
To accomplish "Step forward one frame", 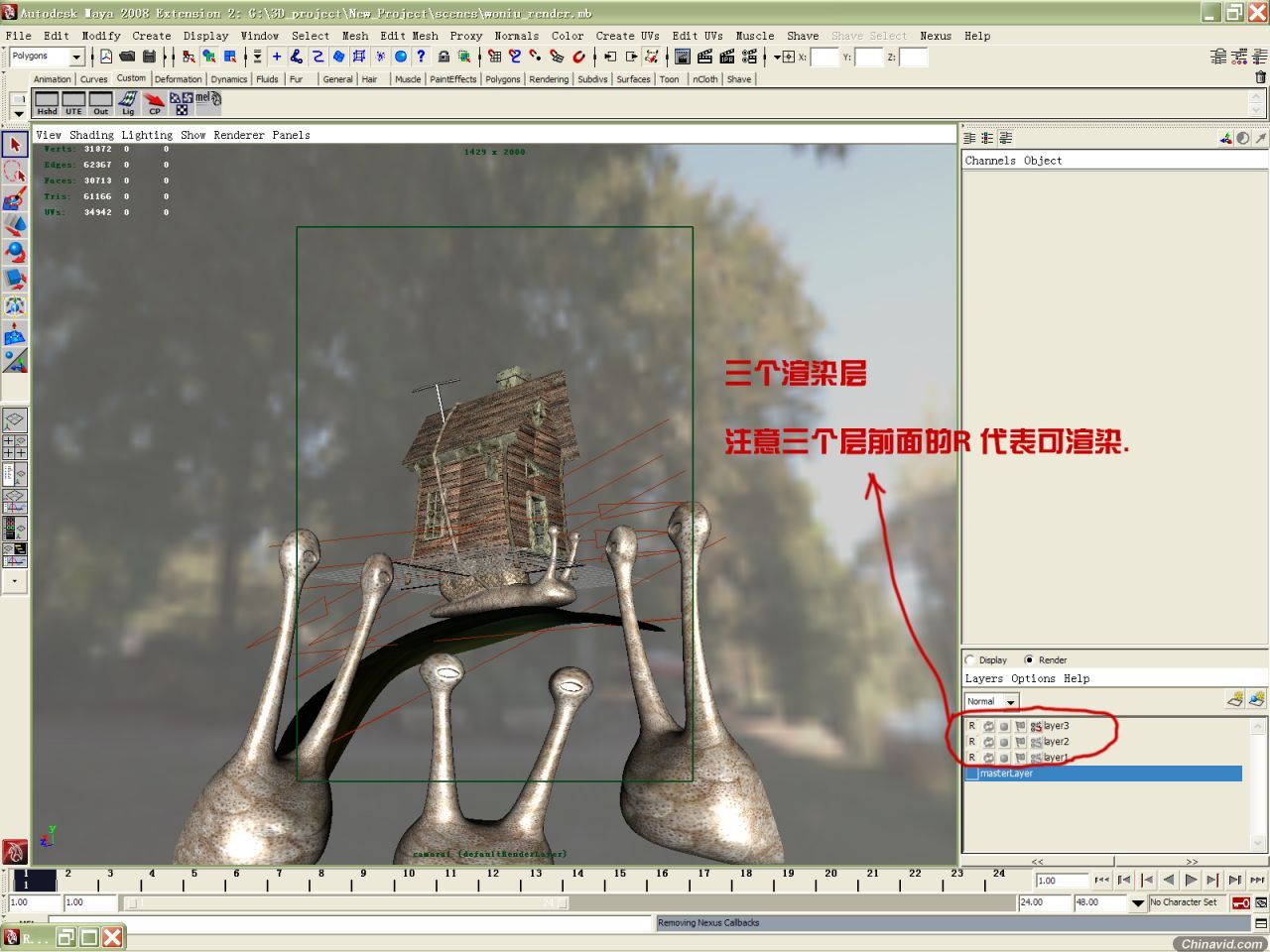I will pos(1212,880).
